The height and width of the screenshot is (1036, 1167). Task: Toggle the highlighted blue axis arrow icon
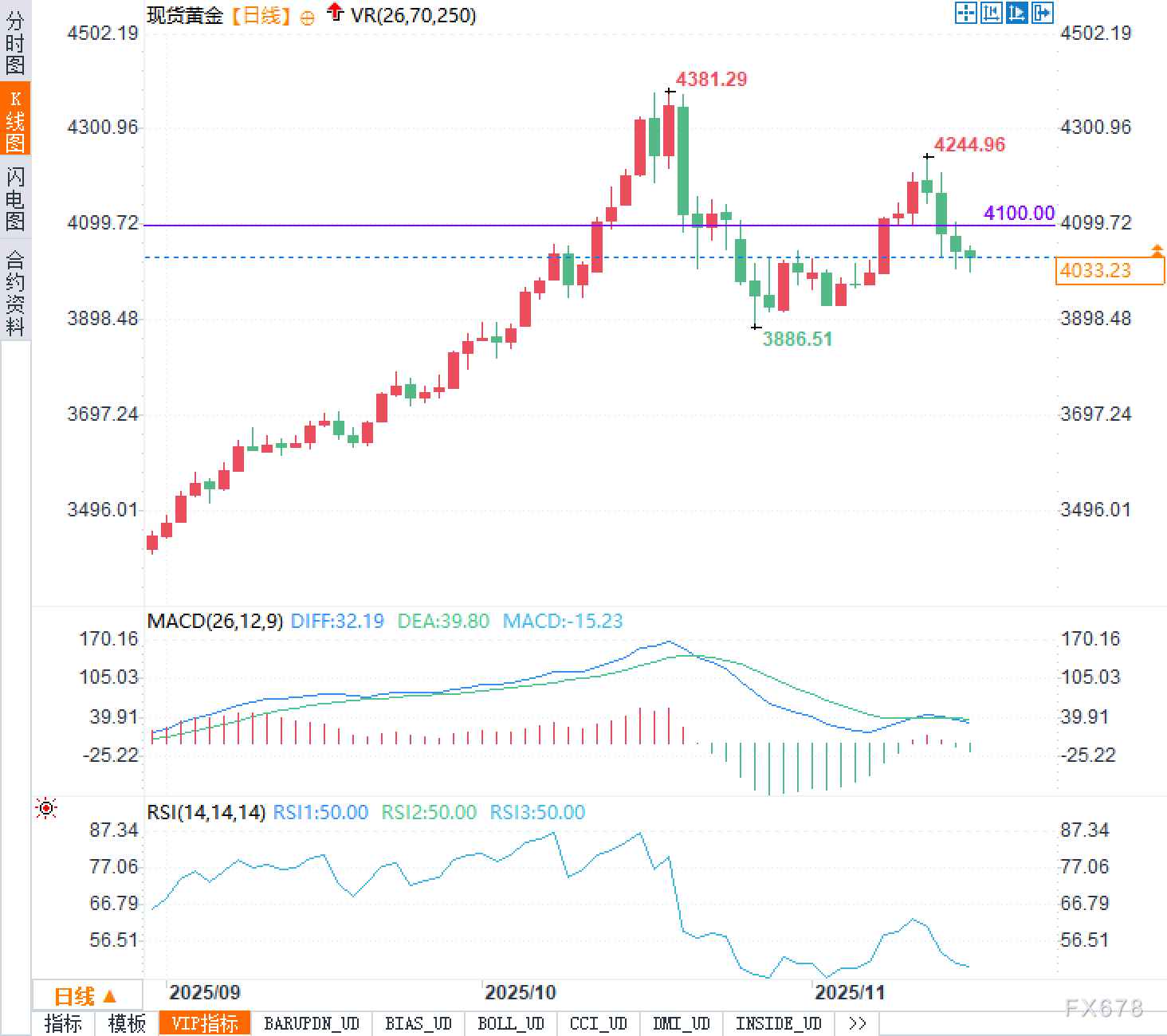click(x=1016, y=13)
